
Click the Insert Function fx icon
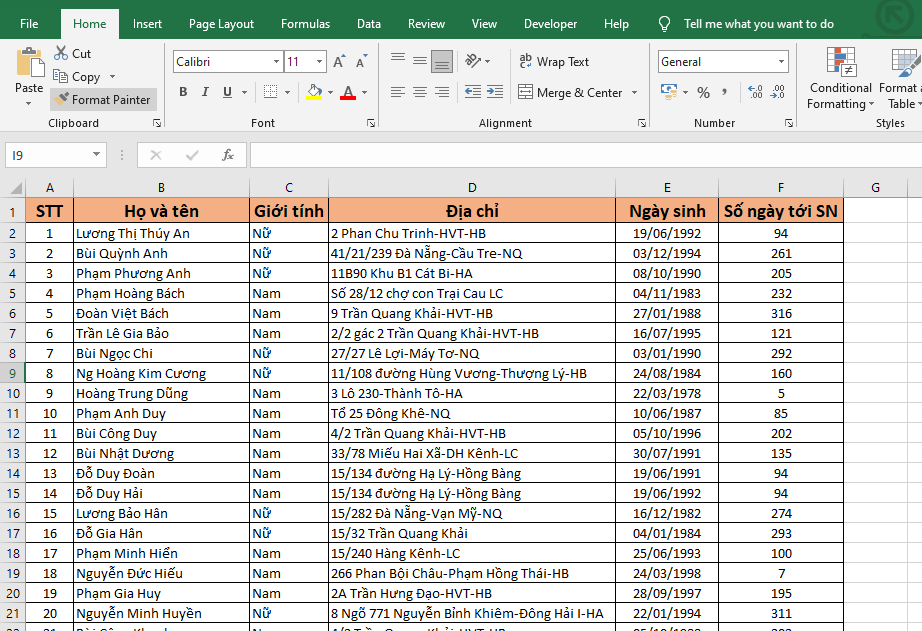(x=227, y=155)
